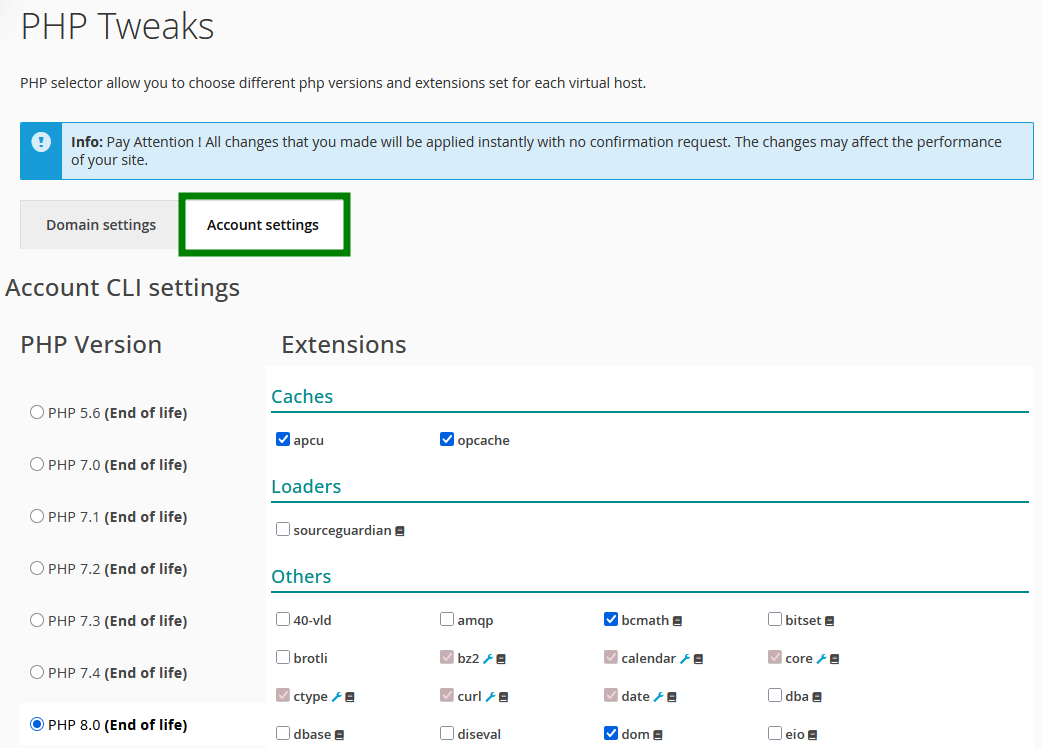Screen dimensions: 1042x748
Task: Open the Account settings tab
Action: pos(263,225)
